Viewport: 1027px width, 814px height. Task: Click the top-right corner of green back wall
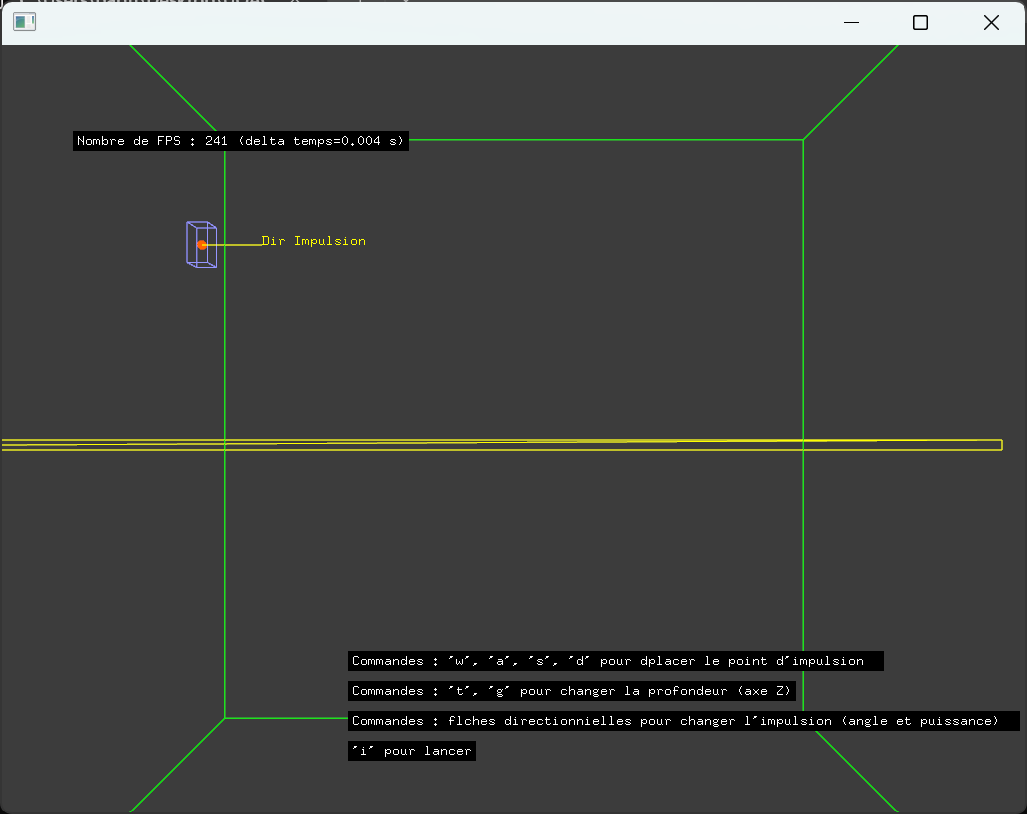[x=803, y=140]
